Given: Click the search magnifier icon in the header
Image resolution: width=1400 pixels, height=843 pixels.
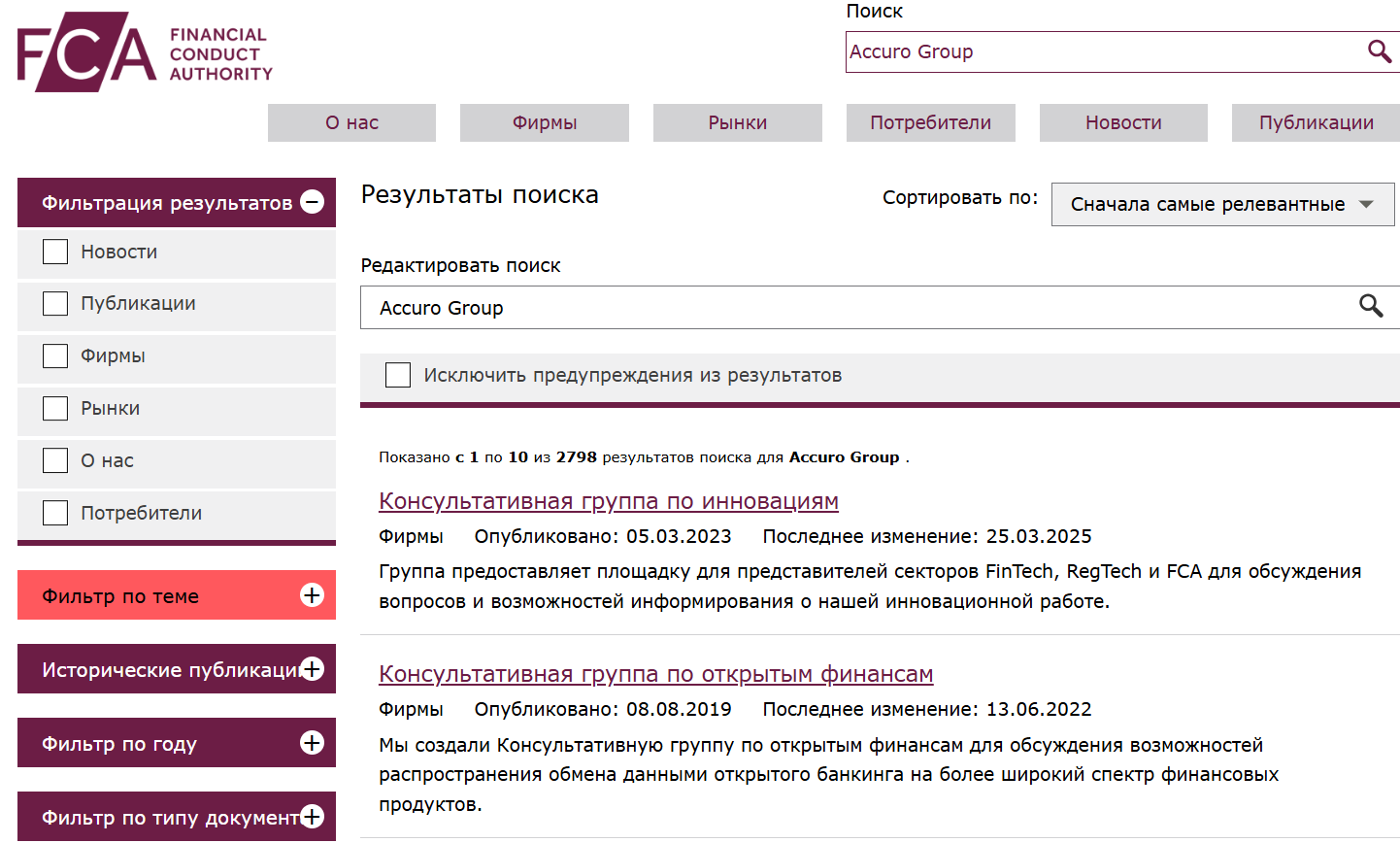Looking at the screenshot, I should click(1380, 51).
